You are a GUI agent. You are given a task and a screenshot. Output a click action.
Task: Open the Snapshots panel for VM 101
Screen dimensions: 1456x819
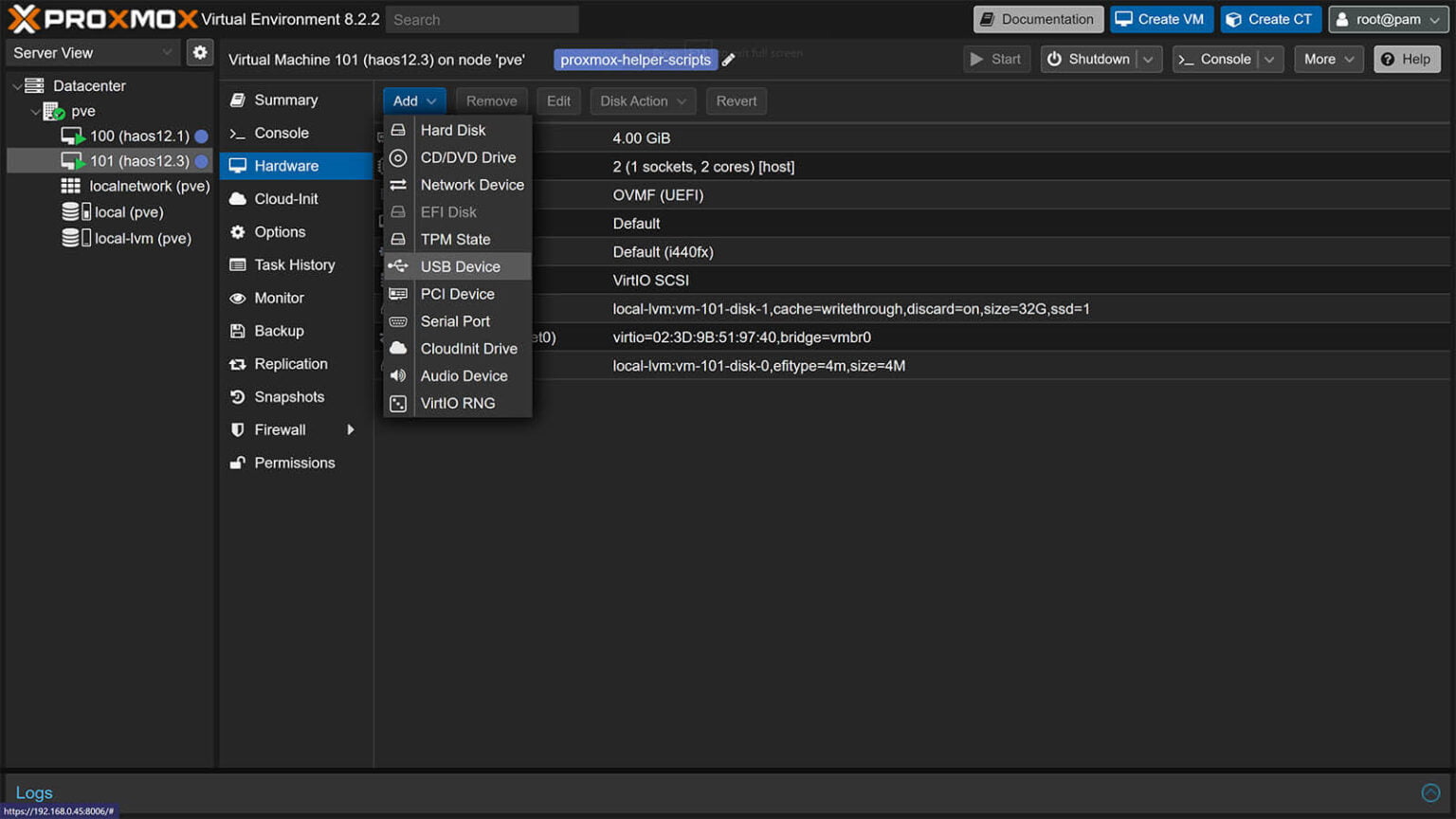(287, 396)
